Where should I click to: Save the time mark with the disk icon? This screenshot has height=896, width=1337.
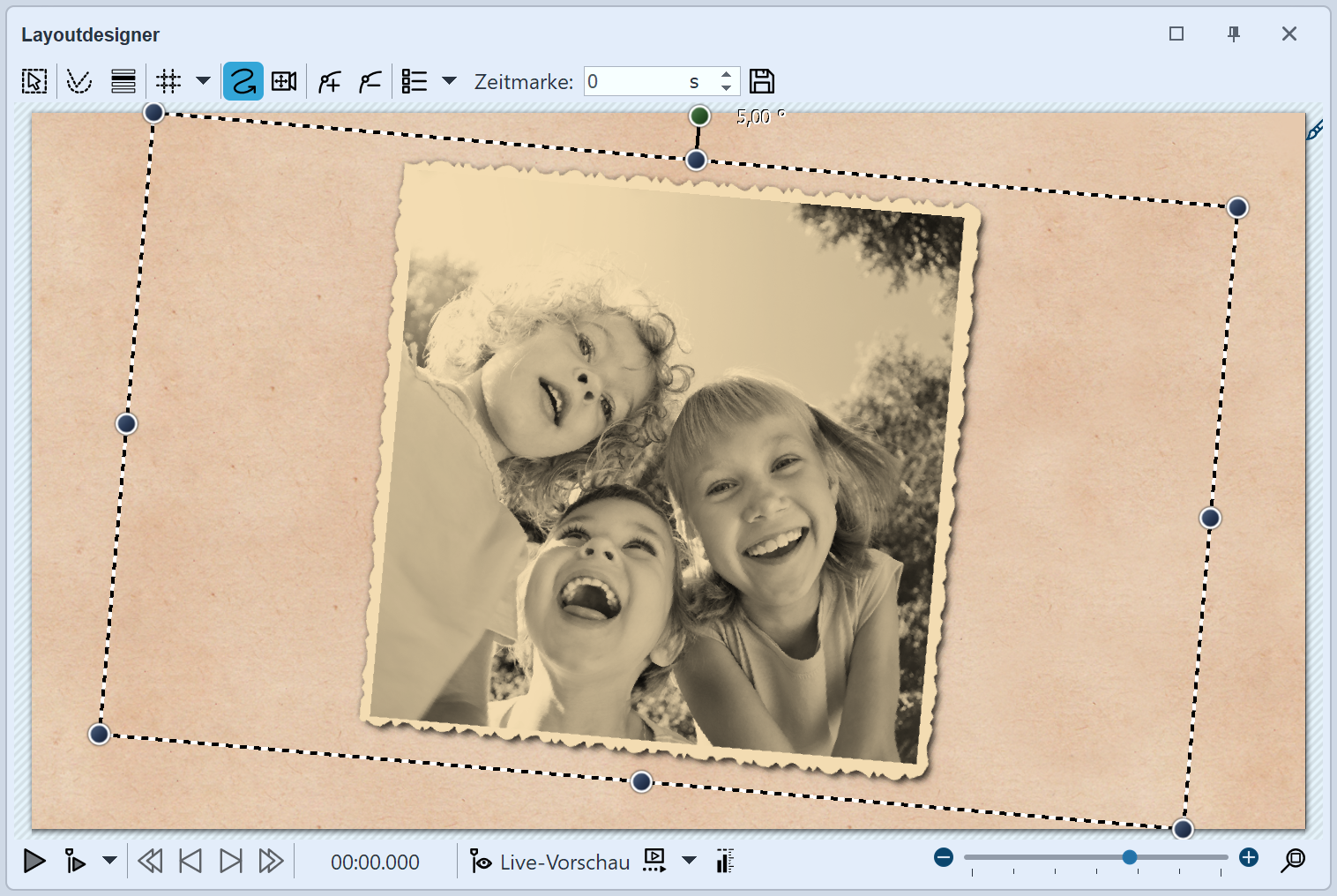pyautogui.click(x=761, y=81)
